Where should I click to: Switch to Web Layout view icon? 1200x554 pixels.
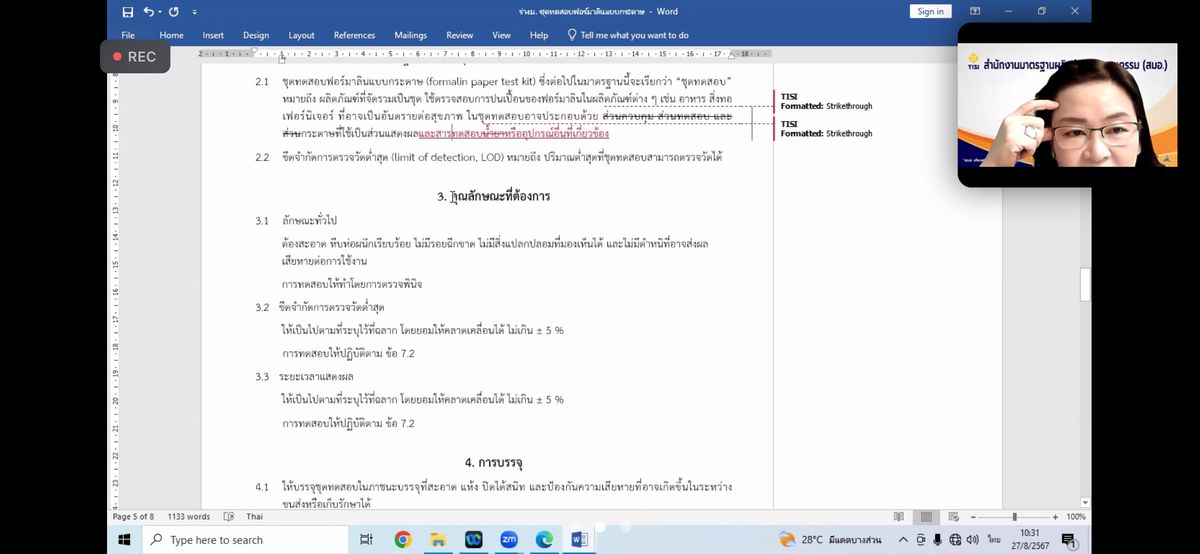[x=952, y=516]
